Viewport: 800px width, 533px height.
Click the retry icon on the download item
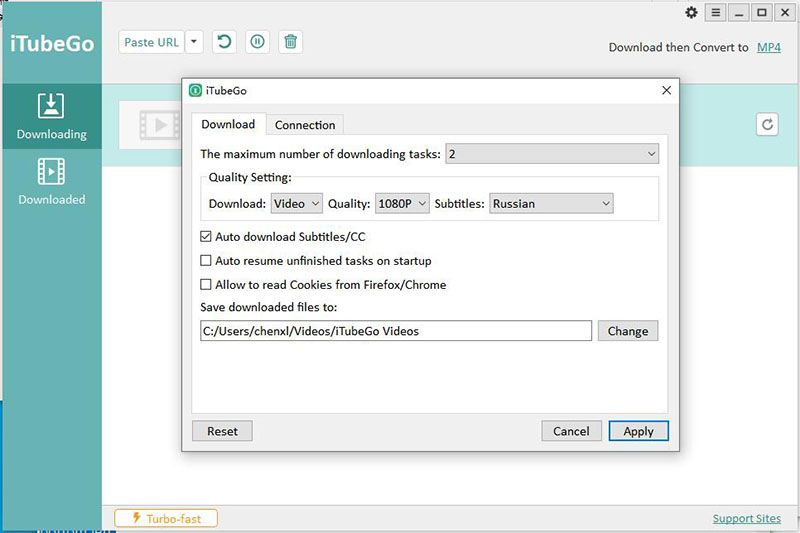767,124
